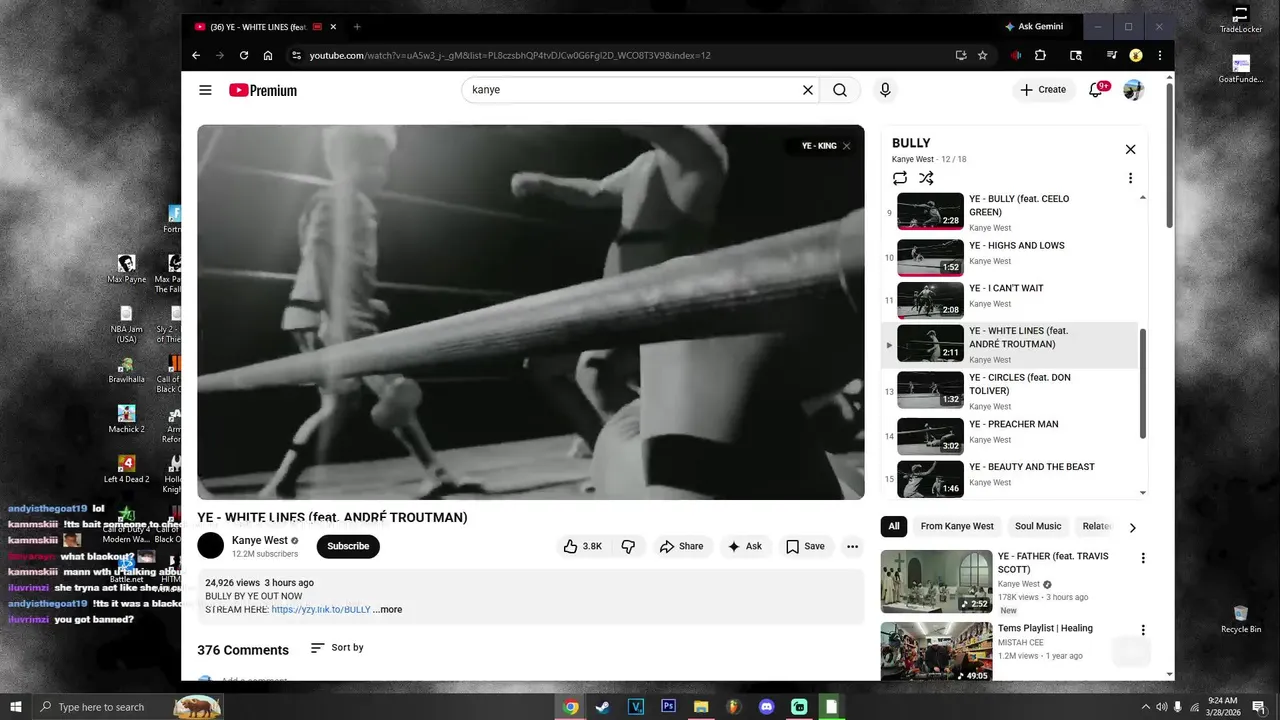Play YE - HIGHS AND LOWS
This screenshot has height=720, width=1280.
point(1009,257)
